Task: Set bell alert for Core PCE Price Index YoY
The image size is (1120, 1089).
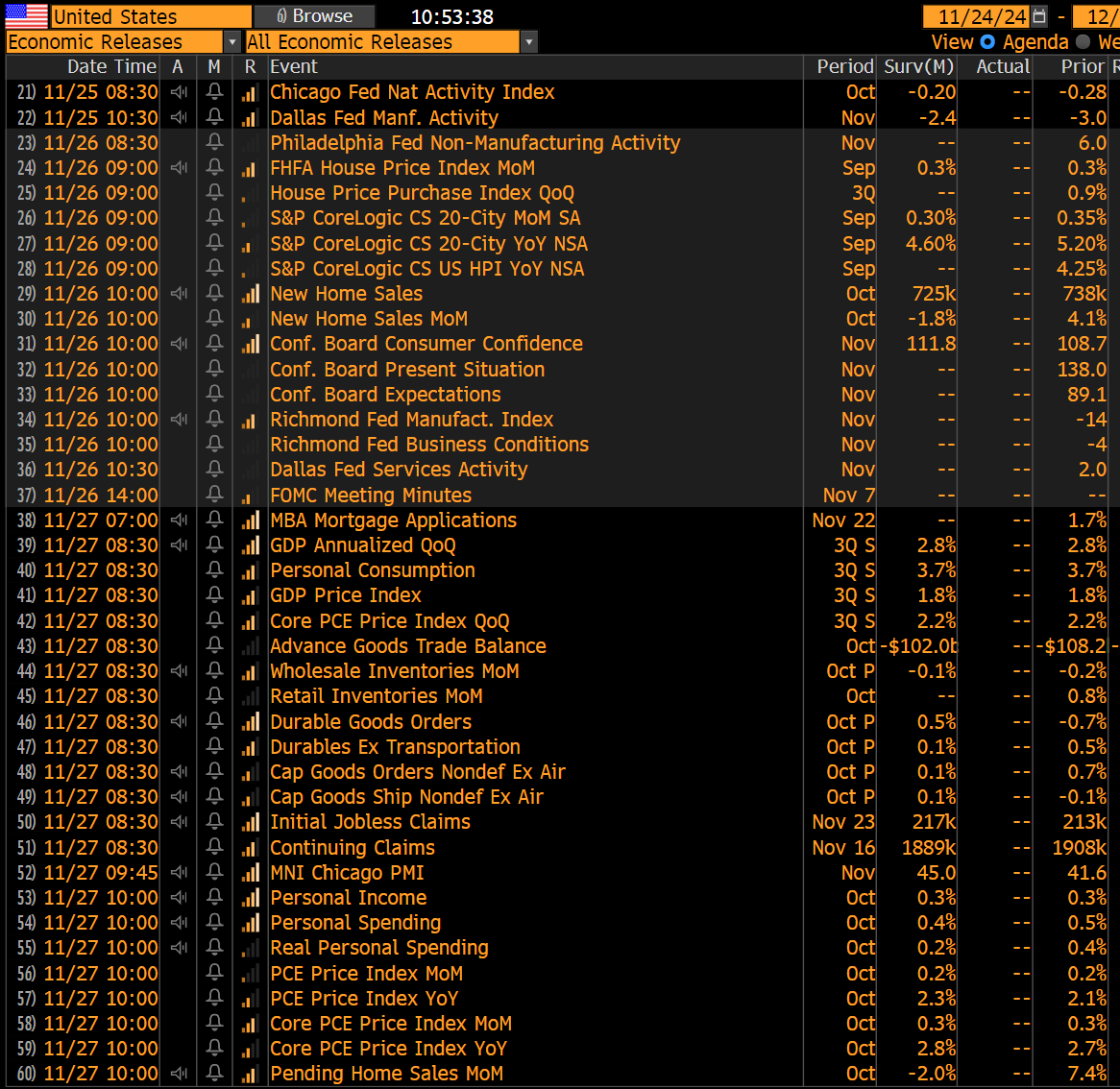Action: coord(214,1048)
